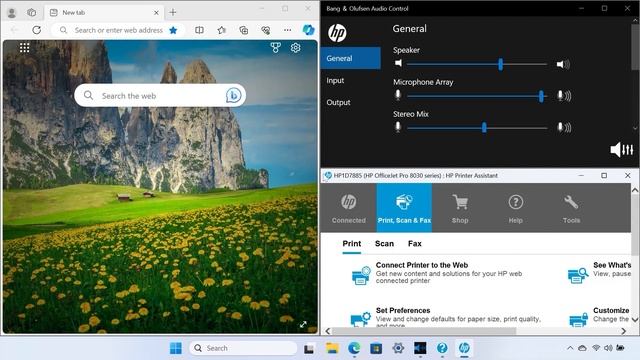The height and width of the screenshot is (360, 640).
Task: Open Microsoft Store from taskbar
Action: coord(376,348)
